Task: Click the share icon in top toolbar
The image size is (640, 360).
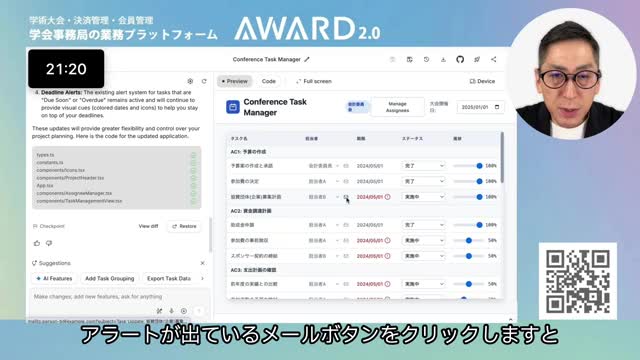Action: 493,60
